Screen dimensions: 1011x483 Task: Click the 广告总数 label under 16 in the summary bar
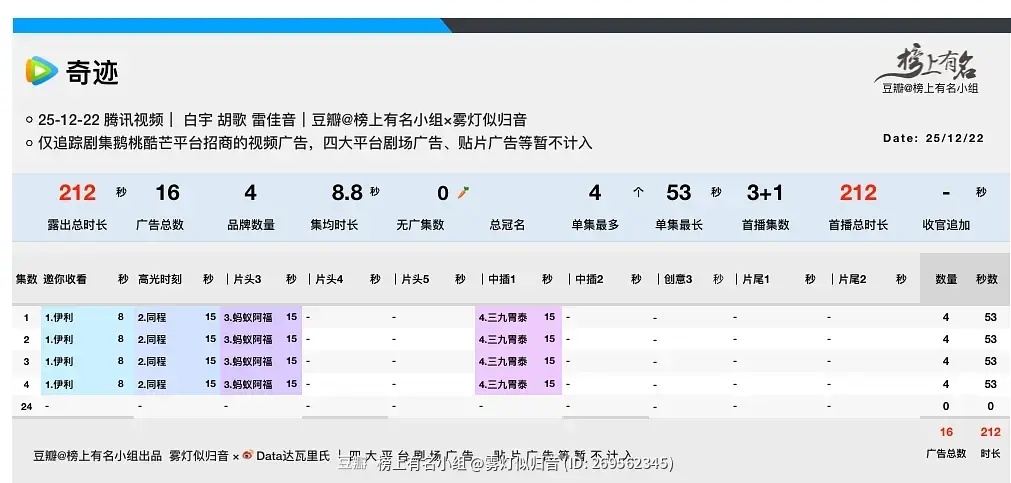pos(160,225)
